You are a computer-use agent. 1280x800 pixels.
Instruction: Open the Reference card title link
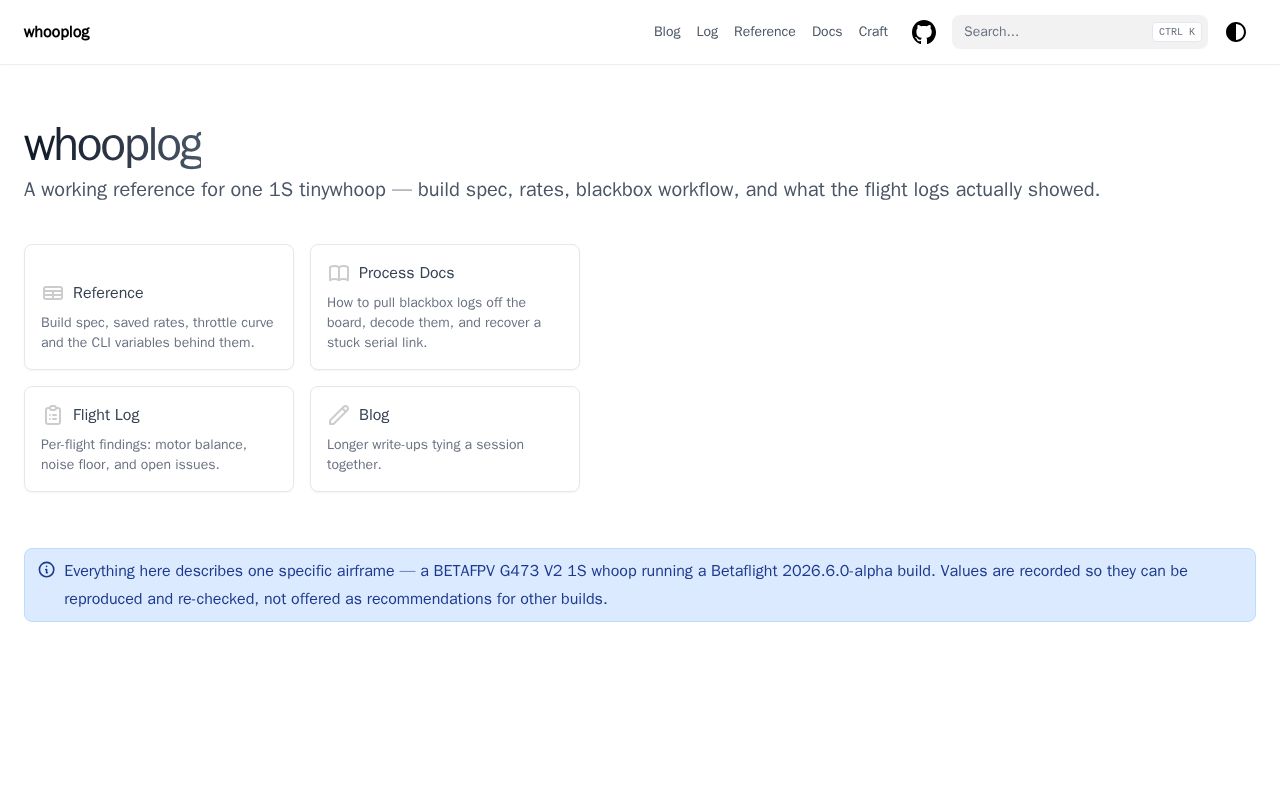[108, 293]
